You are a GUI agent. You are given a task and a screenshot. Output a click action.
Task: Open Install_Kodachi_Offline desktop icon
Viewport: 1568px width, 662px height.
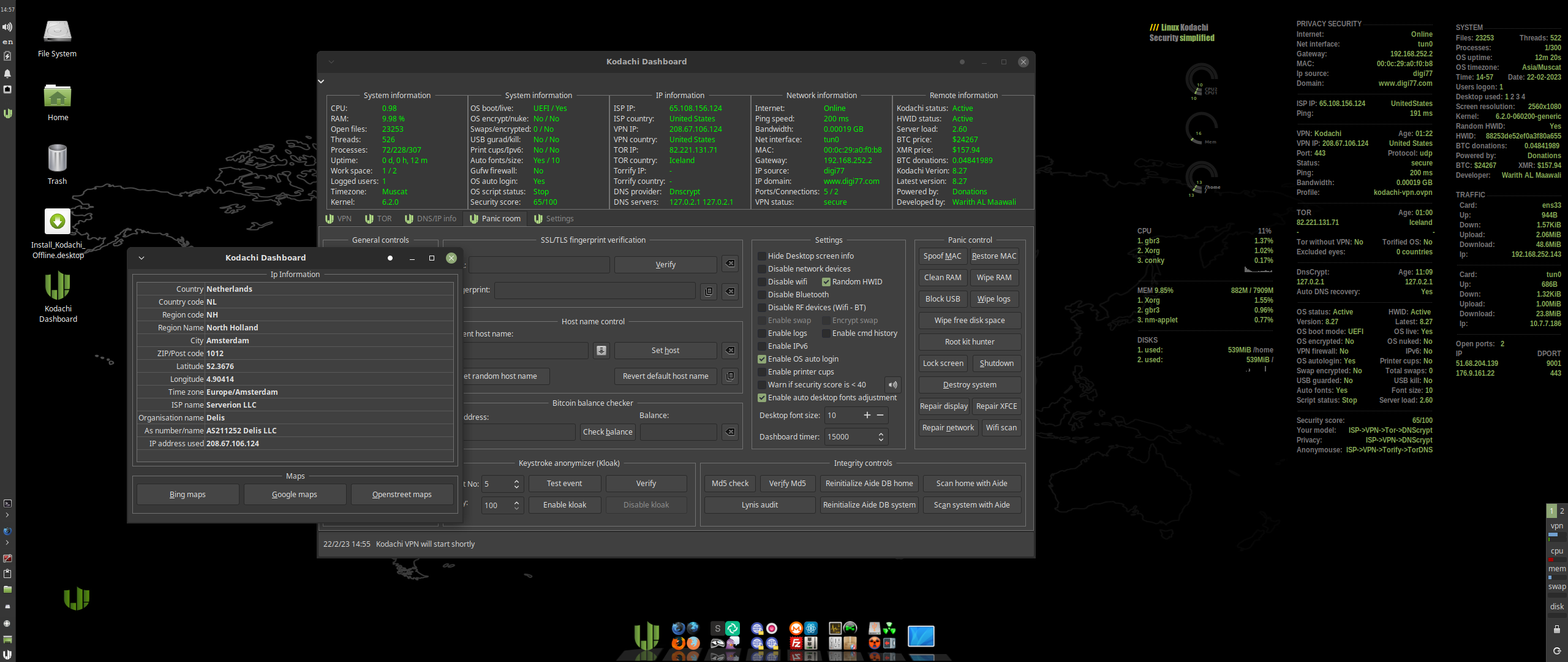pyautogui.click(x=58, y=233)
